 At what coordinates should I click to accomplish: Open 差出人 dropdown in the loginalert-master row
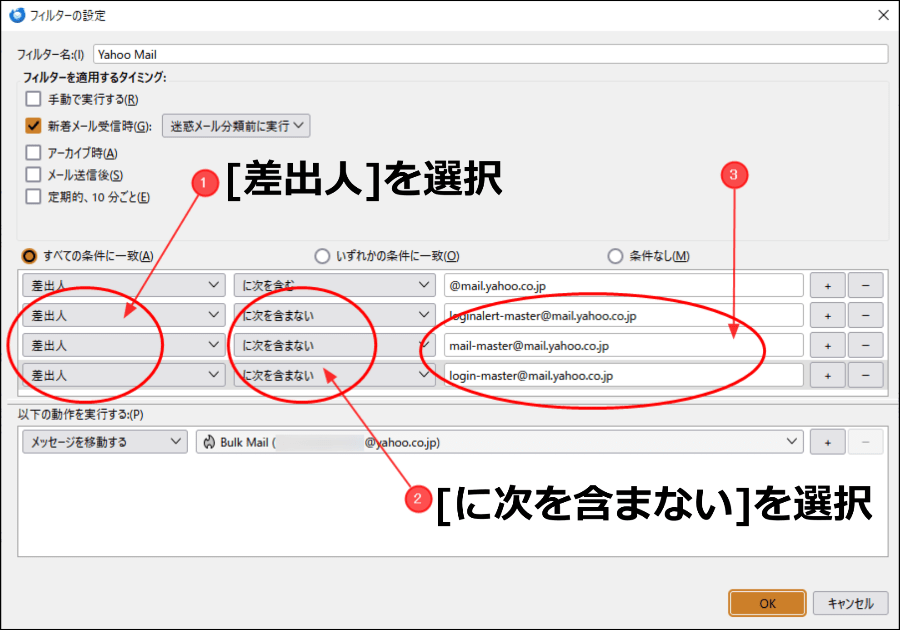[123, 315]
